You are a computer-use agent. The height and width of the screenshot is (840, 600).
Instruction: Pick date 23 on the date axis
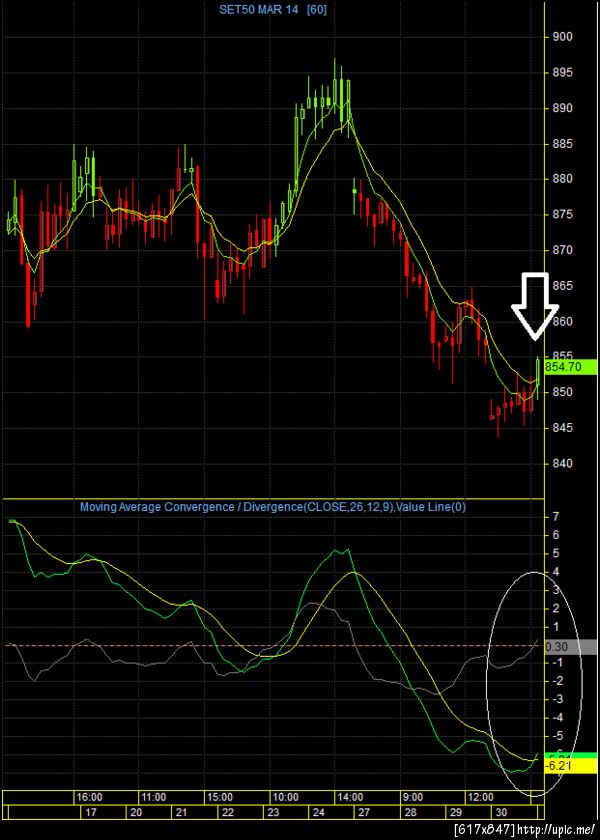point(273,812)
